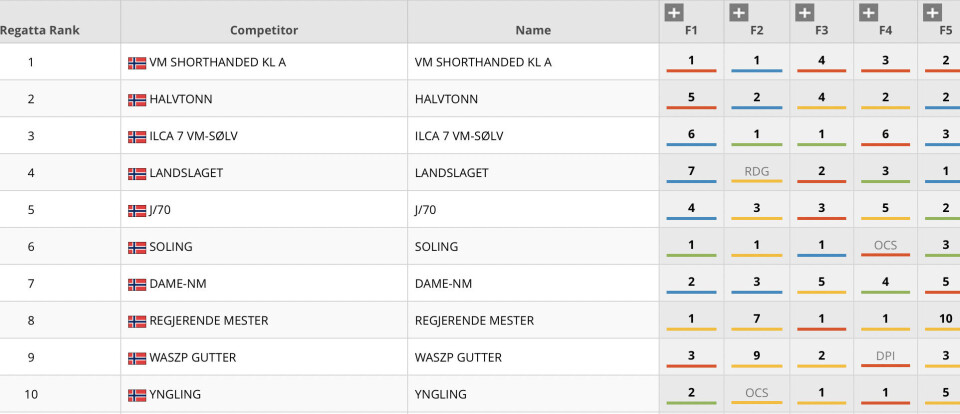Expand the F2 race column

pos(739,13)
